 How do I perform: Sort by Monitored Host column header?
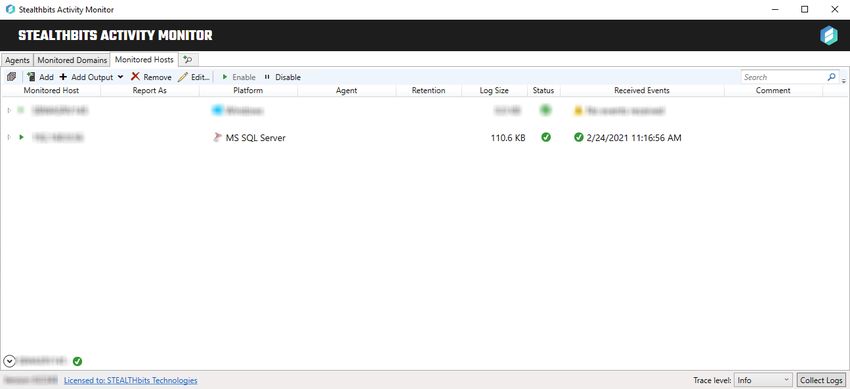tap(51, 90)
